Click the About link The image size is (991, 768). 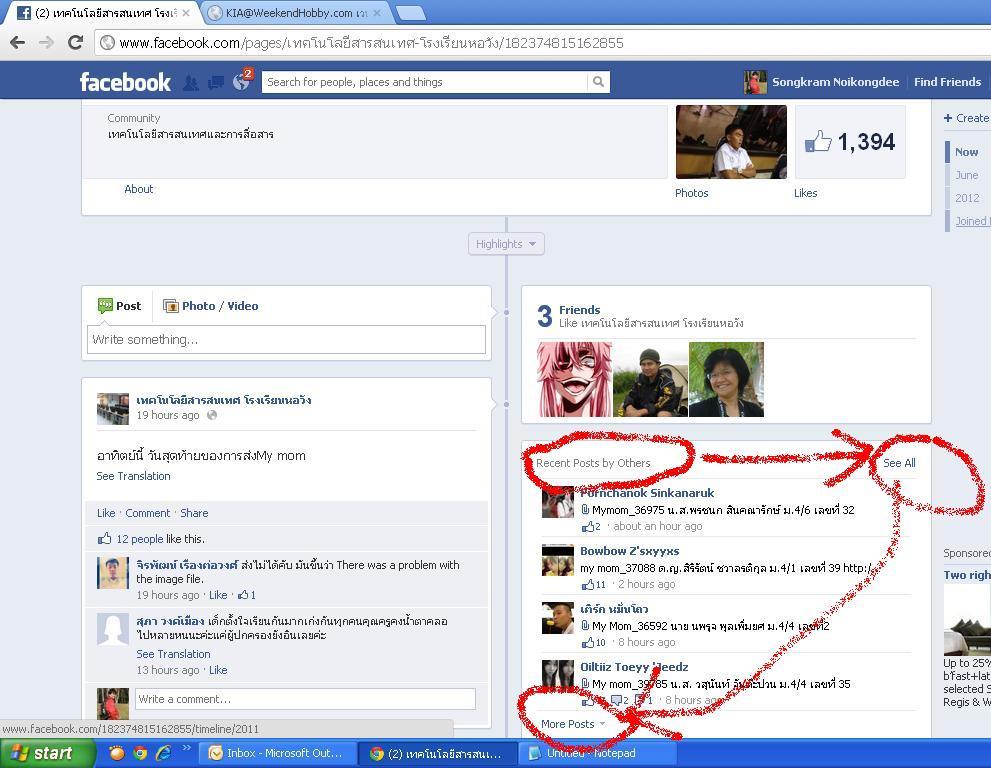pos(138,189)
